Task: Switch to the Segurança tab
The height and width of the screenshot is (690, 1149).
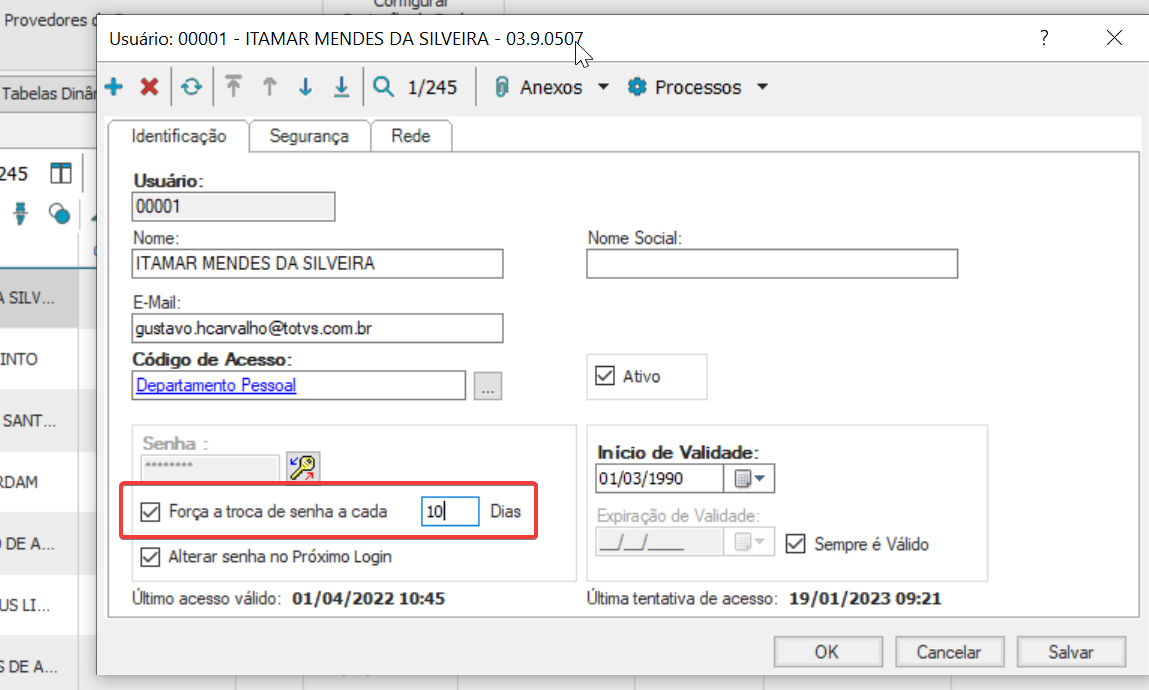Action: tap(309, 136)
